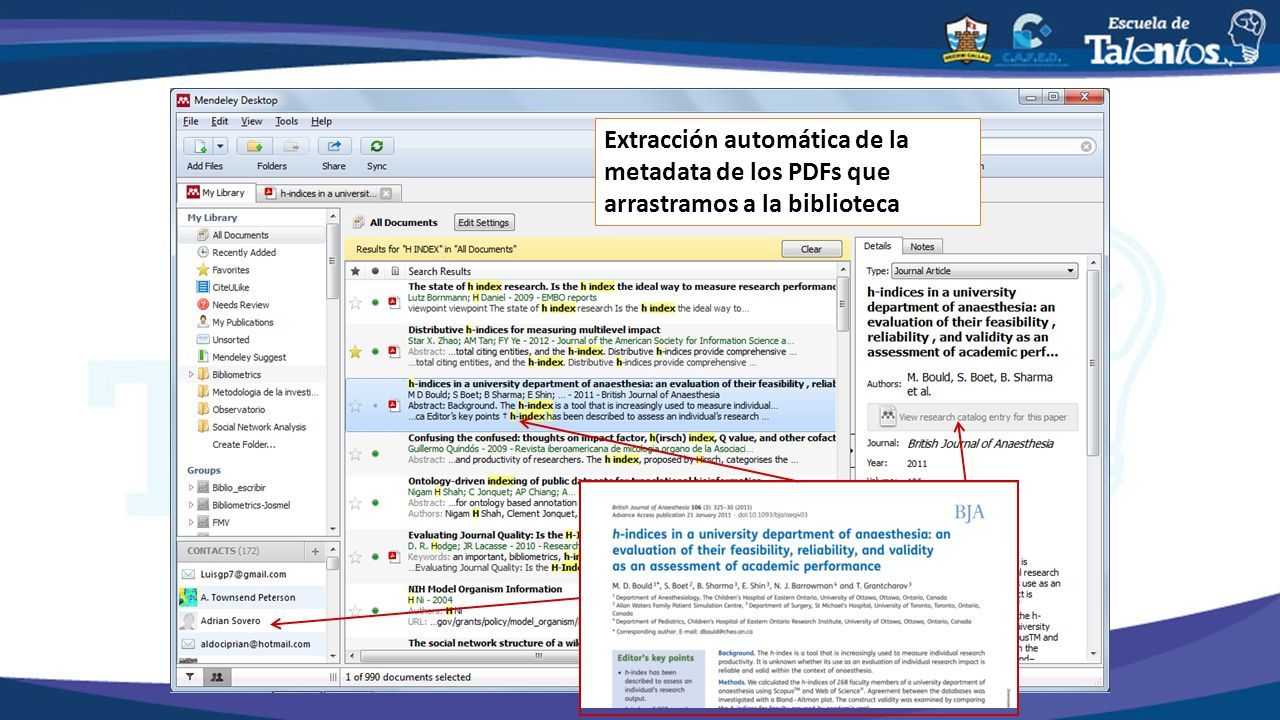Expand the FMV group
This screenshot has height=720, width=1280.
(x=190, y=522)
